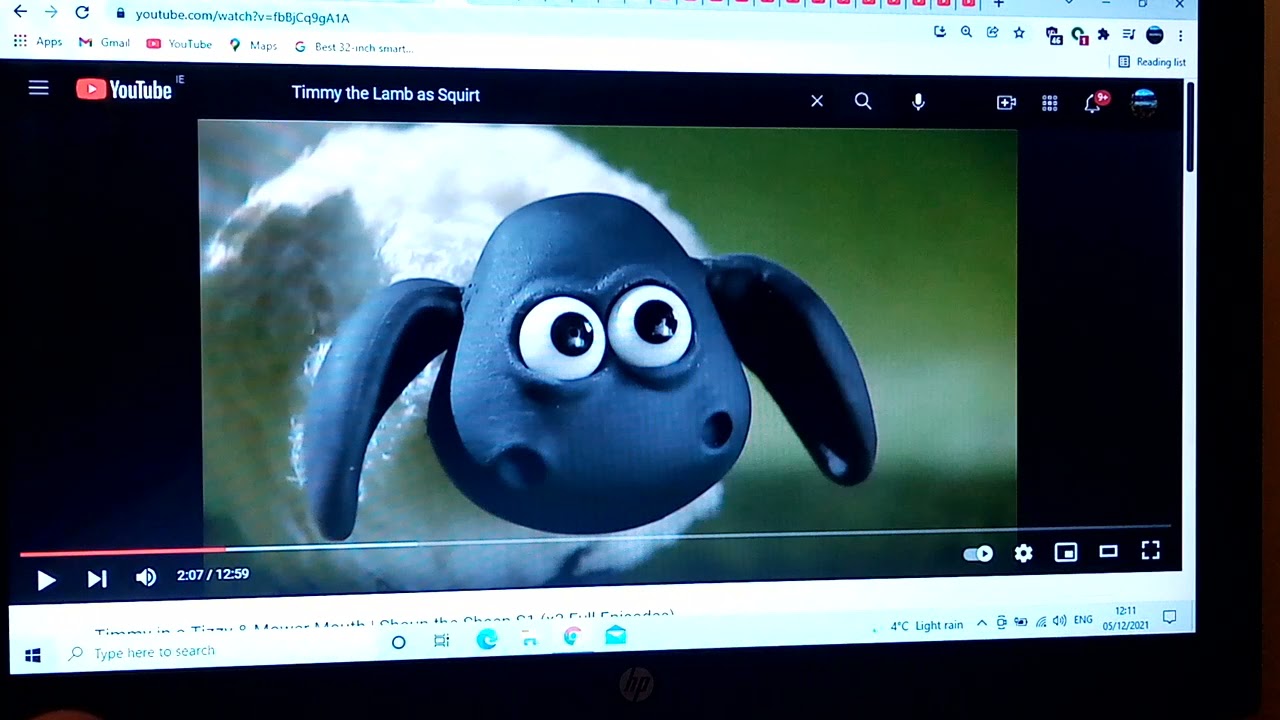Switch to theater mode

pos(1108,551)
